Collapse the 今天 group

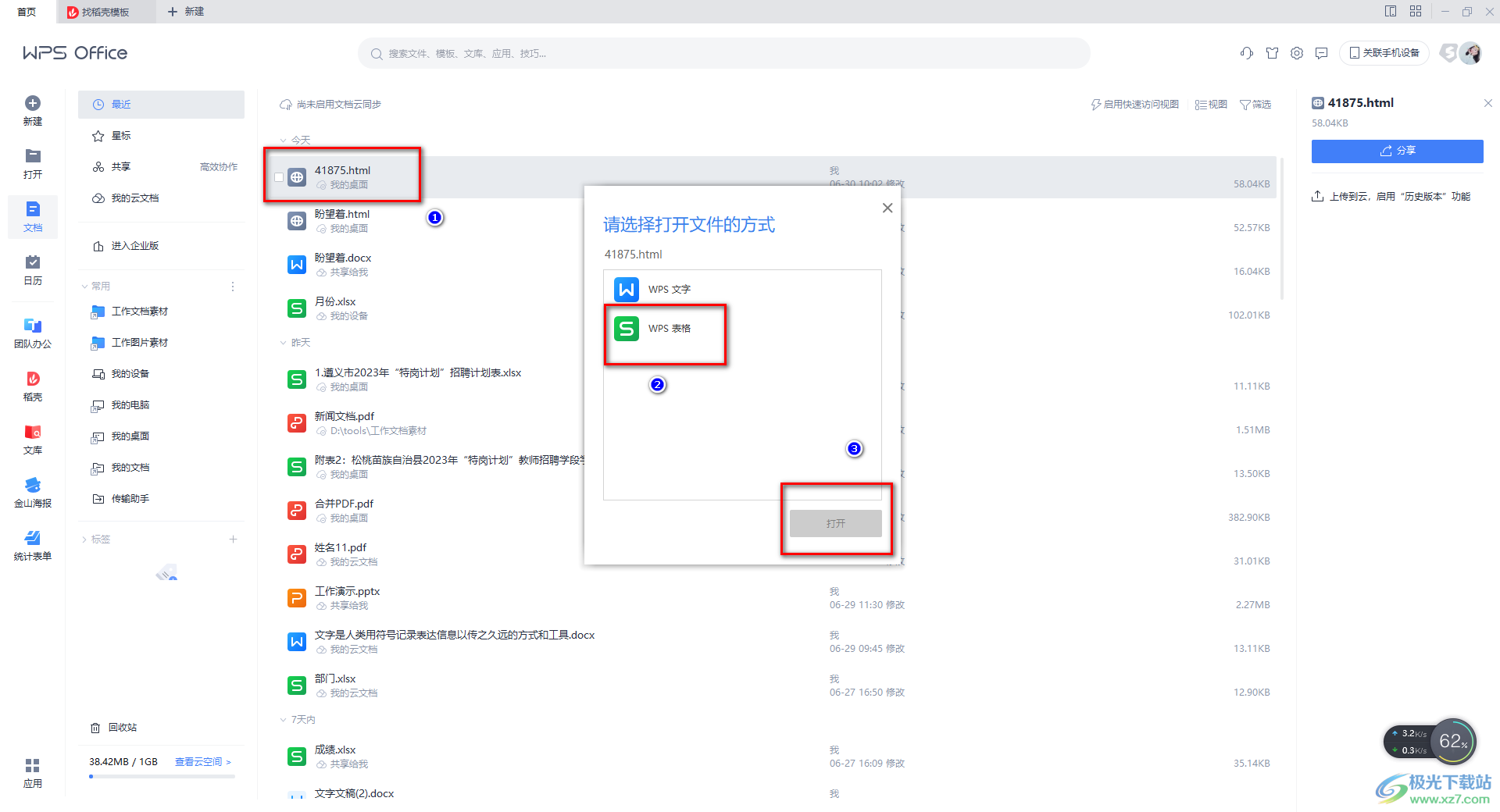coord(283,141)
